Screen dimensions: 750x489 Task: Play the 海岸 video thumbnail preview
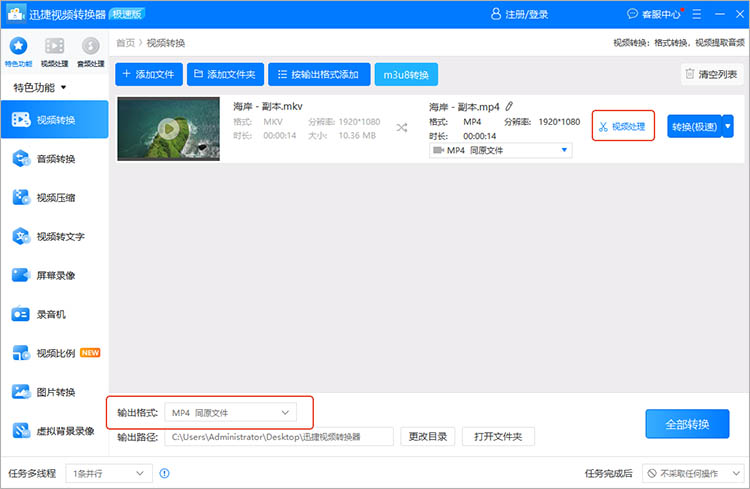pyautogui.click(x=168, y=128)
